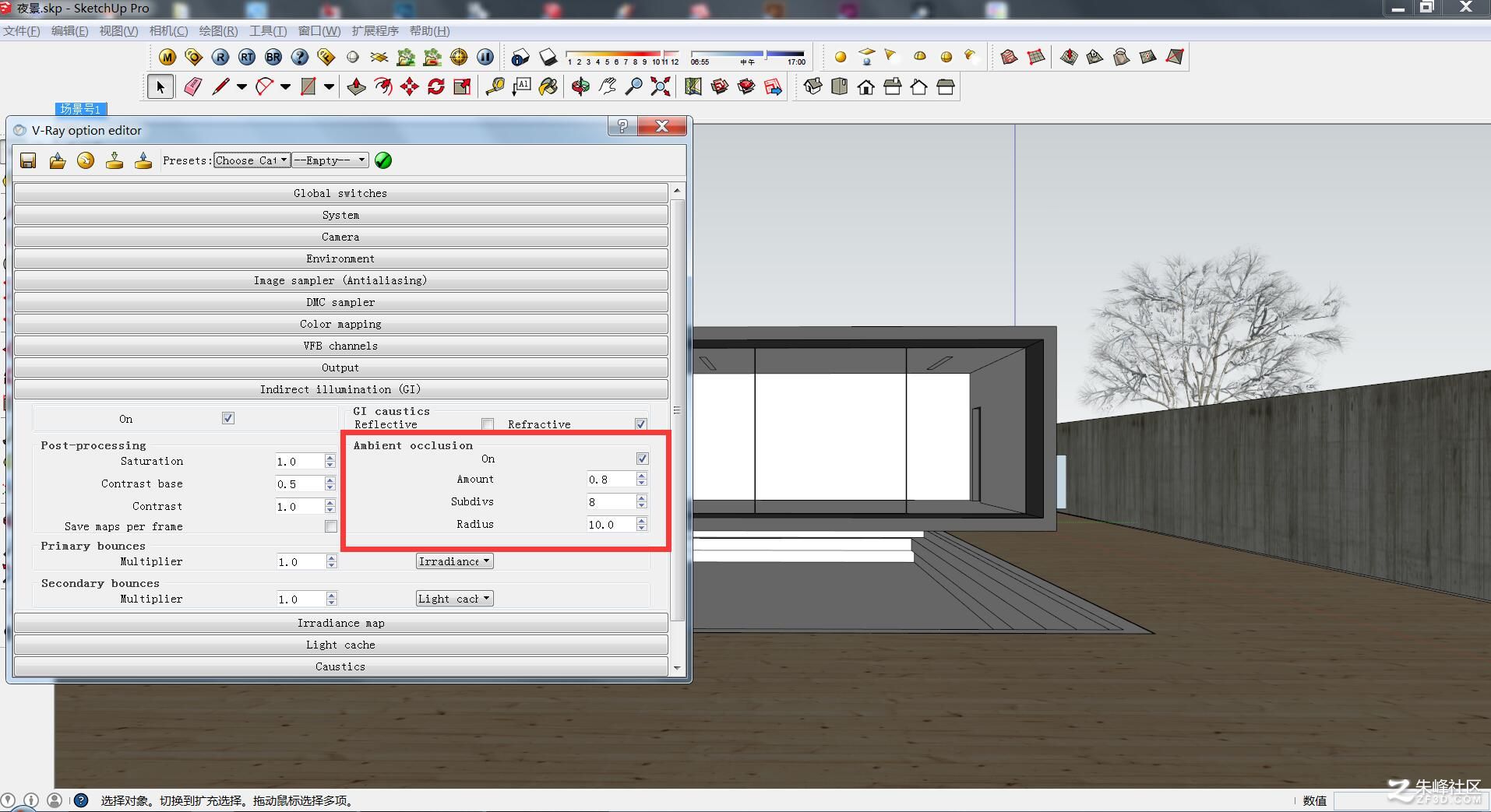Uncheck the Ambient occlusion On checkbox
Viewport: 1491px width, 812px height.
[x=642, y=459]
